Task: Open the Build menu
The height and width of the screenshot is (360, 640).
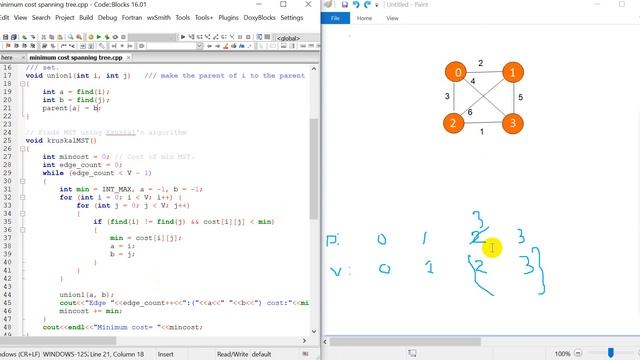Action: pyautogui.click(x=86, y=18)
